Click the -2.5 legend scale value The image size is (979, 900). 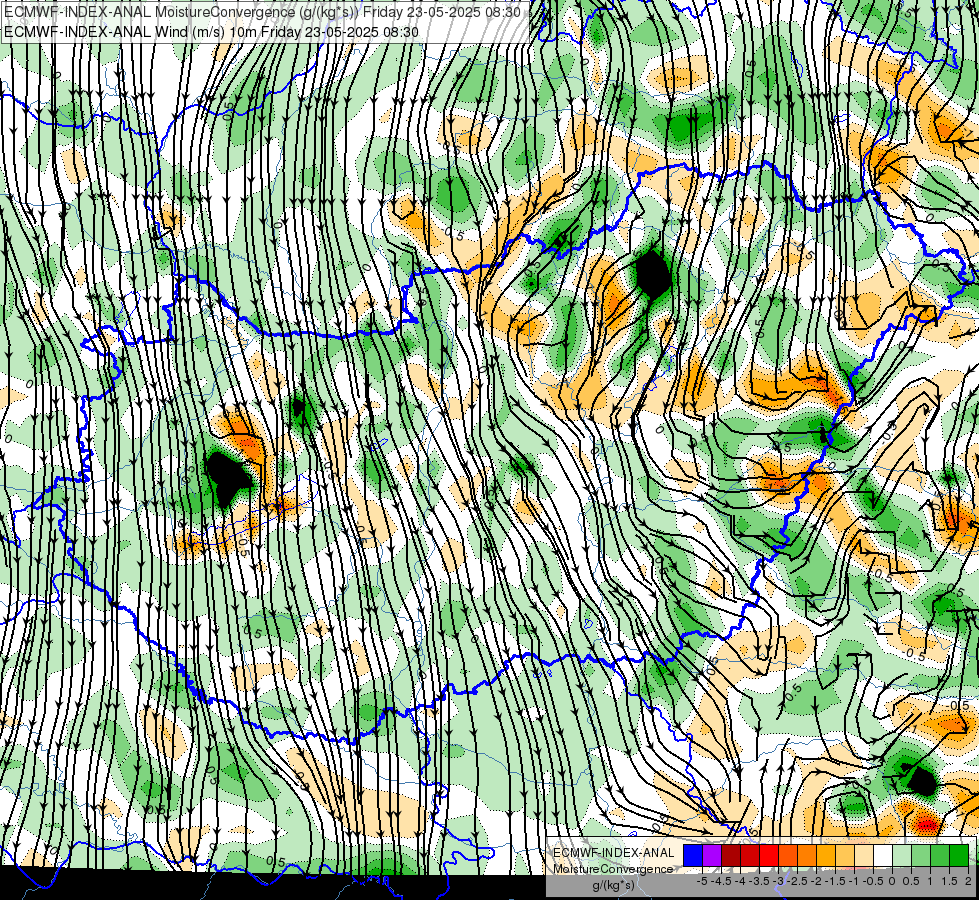[x=797, y=881]
